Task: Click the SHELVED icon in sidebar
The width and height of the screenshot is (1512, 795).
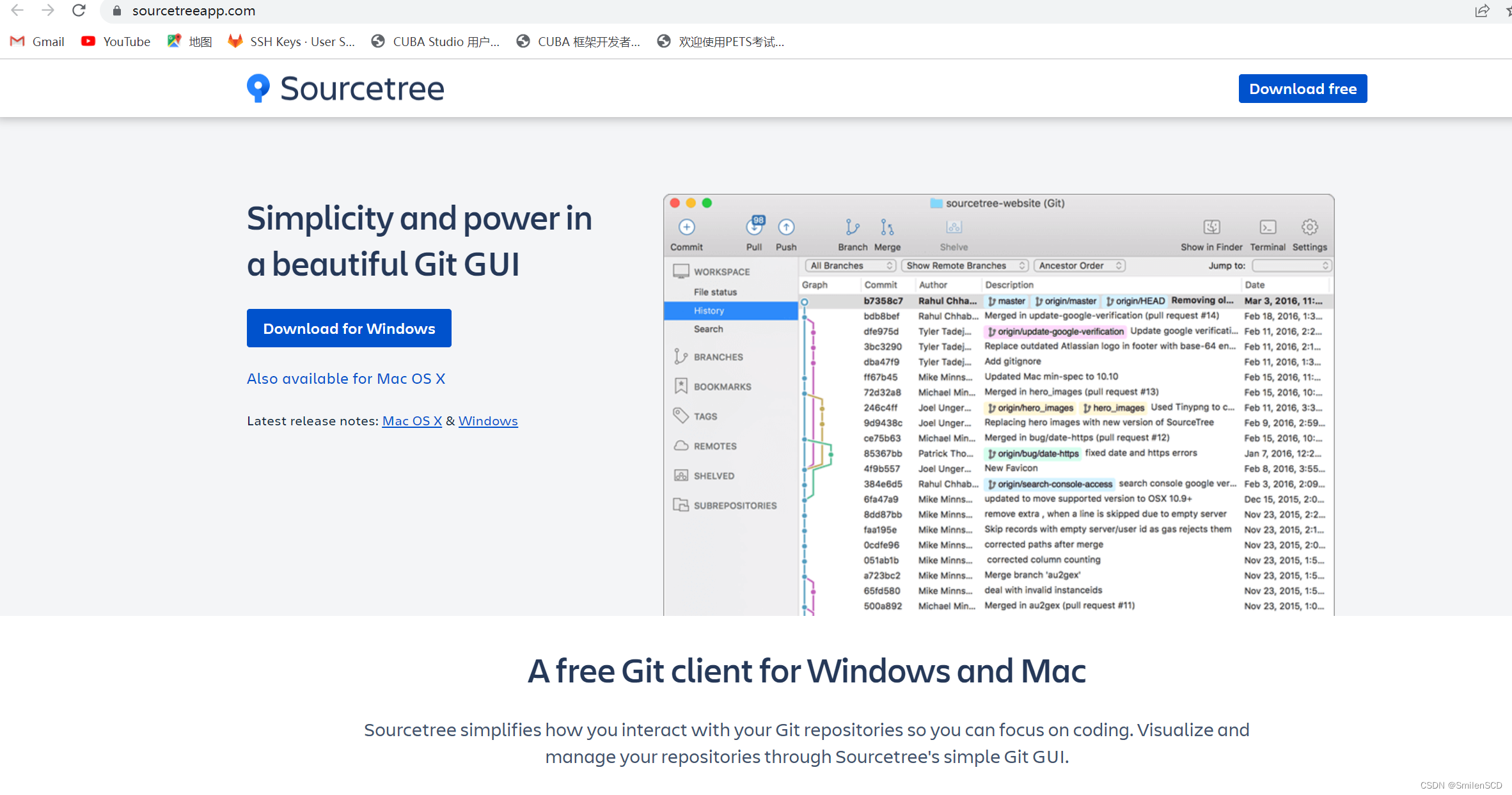Action: coord(681,475)
